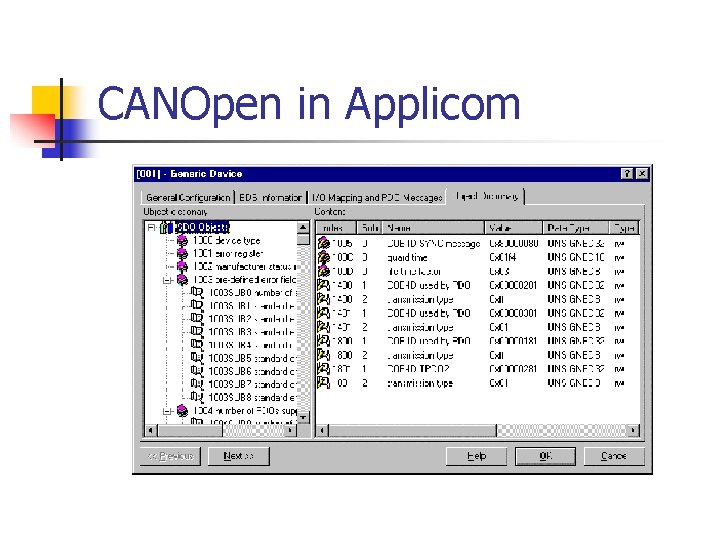Screen dimensions: 720x540
Task: Collapse the 1004 number of PDOs node
Action: 168,411
